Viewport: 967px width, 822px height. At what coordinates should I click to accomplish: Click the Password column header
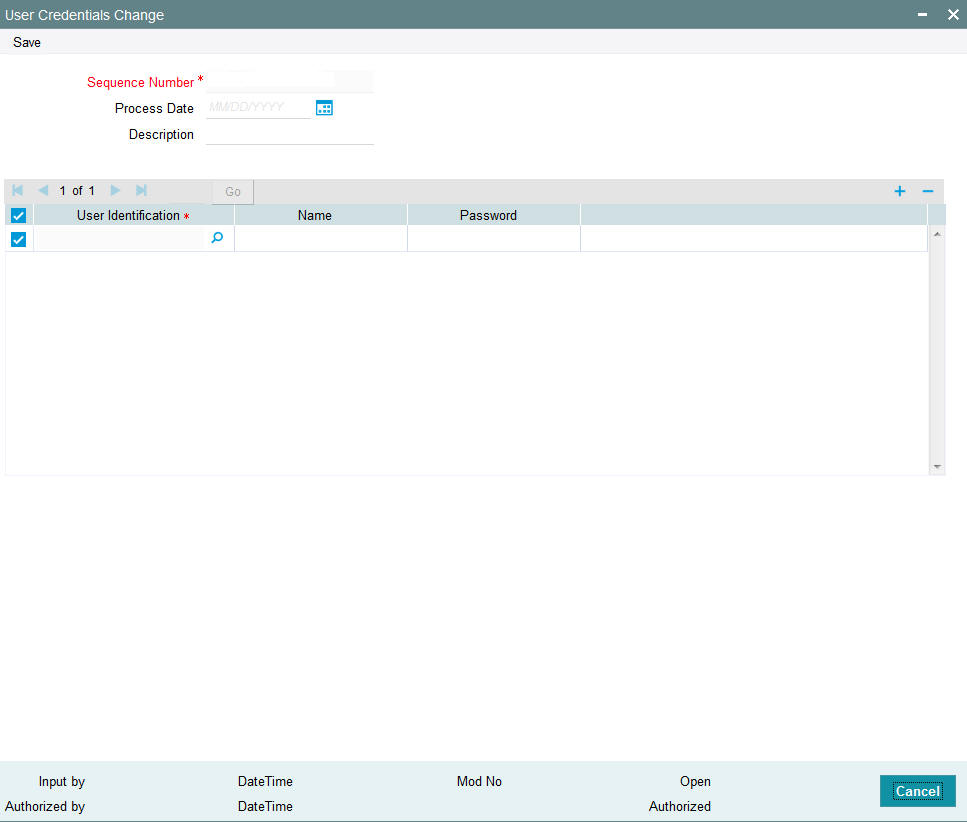pyautogui.click(x=494, y=215)
